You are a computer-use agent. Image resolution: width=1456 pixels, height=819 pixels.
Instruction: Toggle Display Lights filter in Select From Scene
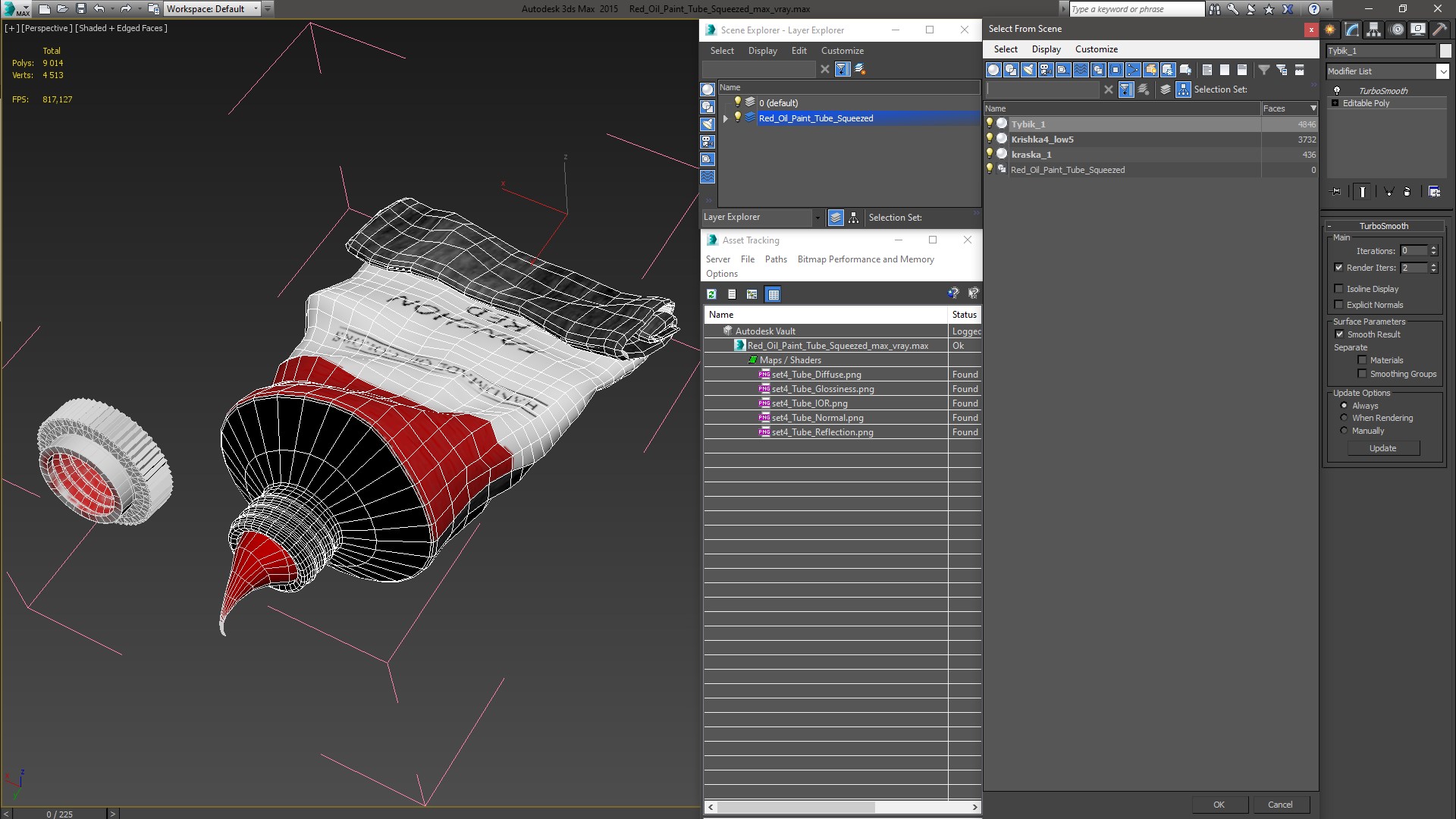coord(1028,70)
